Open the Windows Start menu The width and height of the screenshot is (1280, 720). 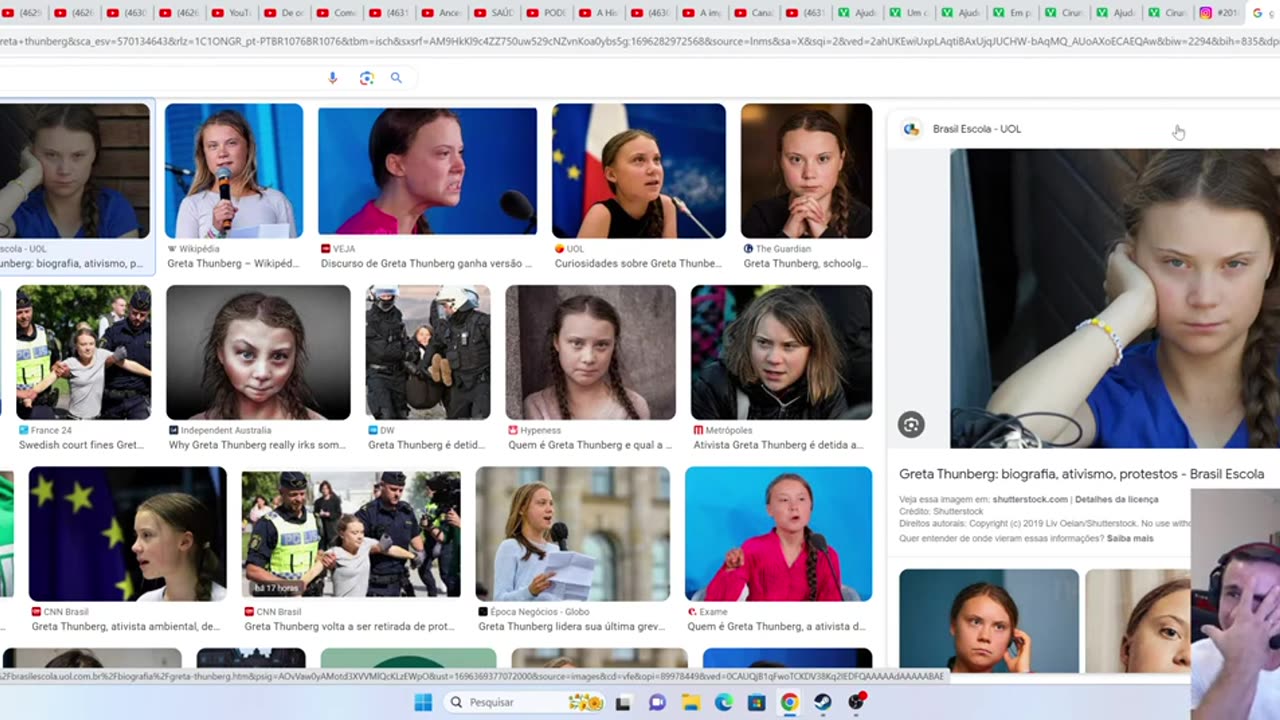423,702
